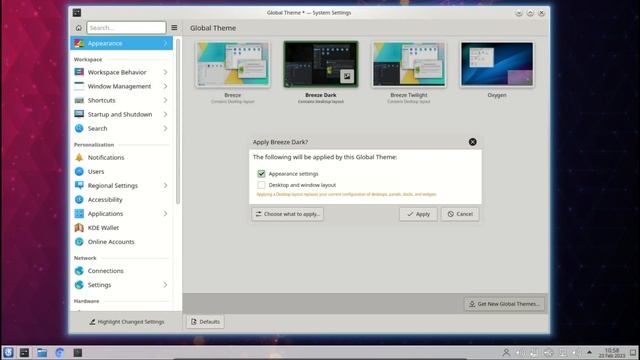This screenshot has height=360, width=640.
Task: Click the Defaults button
Action: click(205, 322)
